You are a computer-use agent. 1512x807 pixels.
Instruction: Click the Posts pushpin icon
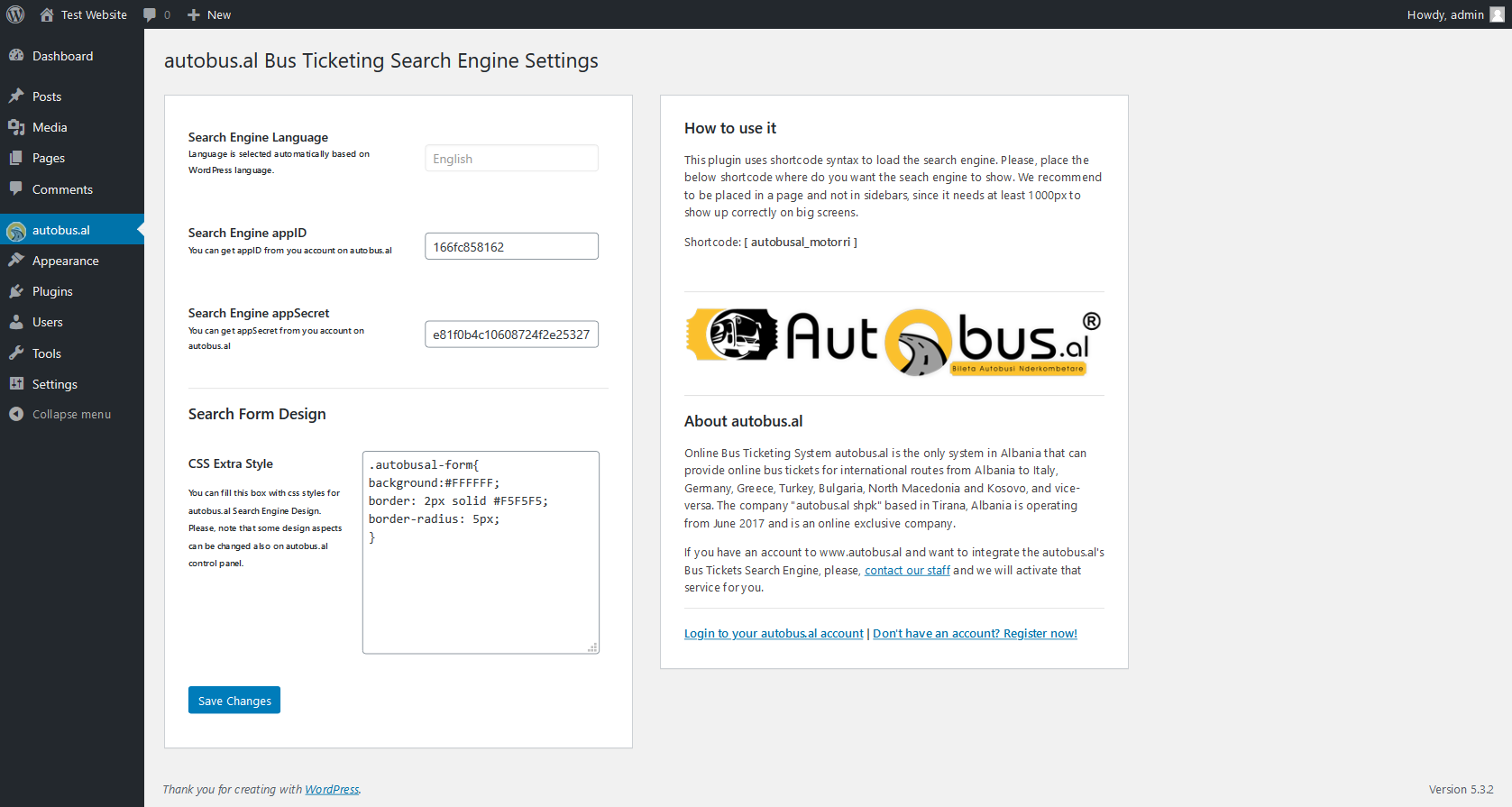[x=16, y=96]
